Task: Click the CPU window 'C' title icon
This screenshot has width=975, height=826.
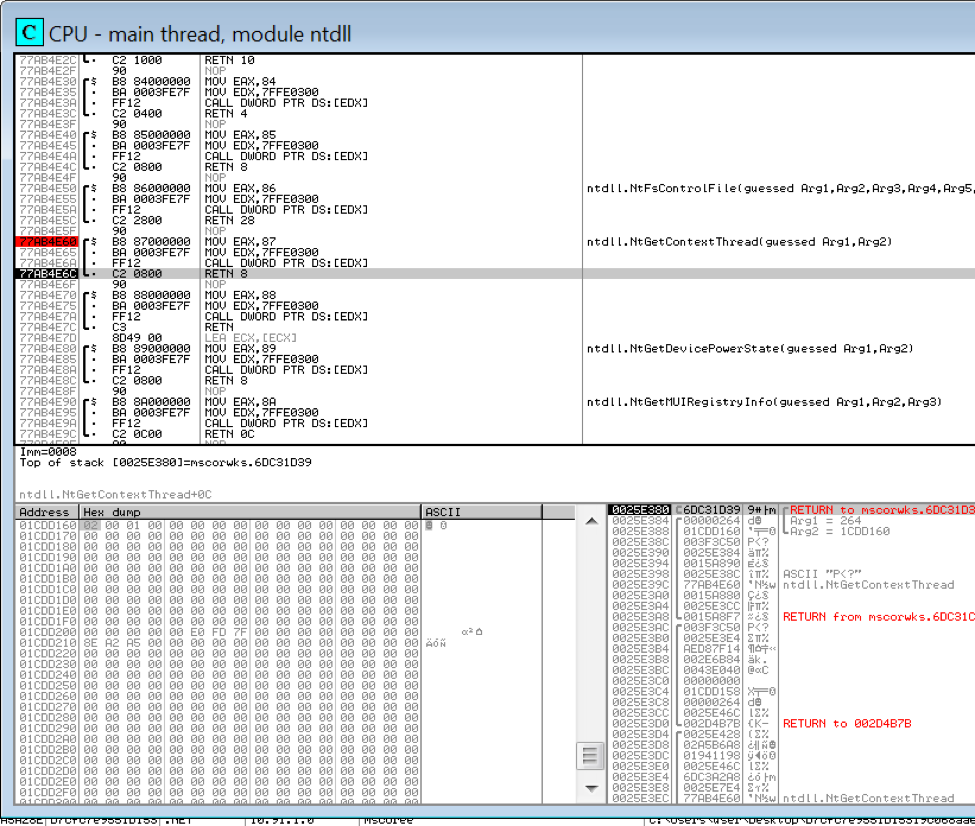Action: coord(32,33)
